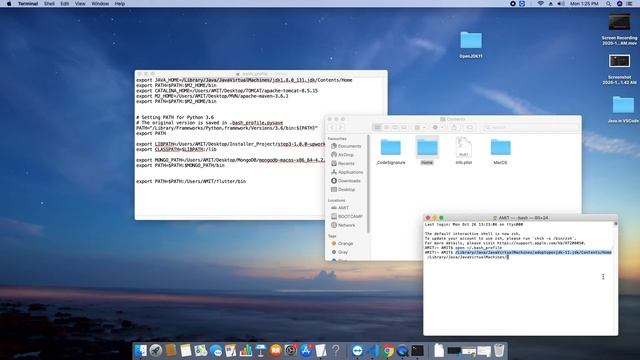Launch Keynote from the Dock
640x360 pixels.
pos(260,351)
